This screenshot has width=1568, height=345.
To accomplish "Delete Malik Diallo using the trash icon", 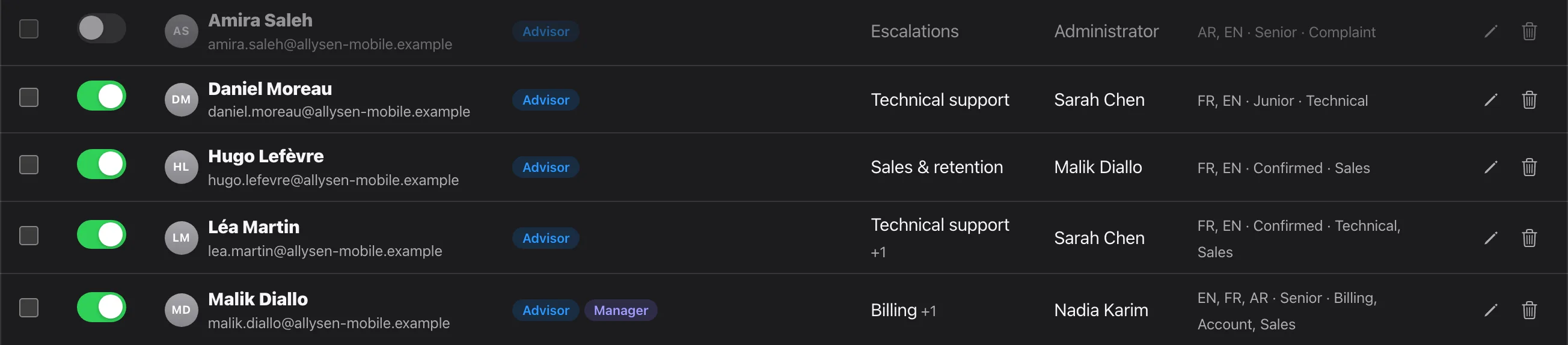I will tap(1529, 310).
